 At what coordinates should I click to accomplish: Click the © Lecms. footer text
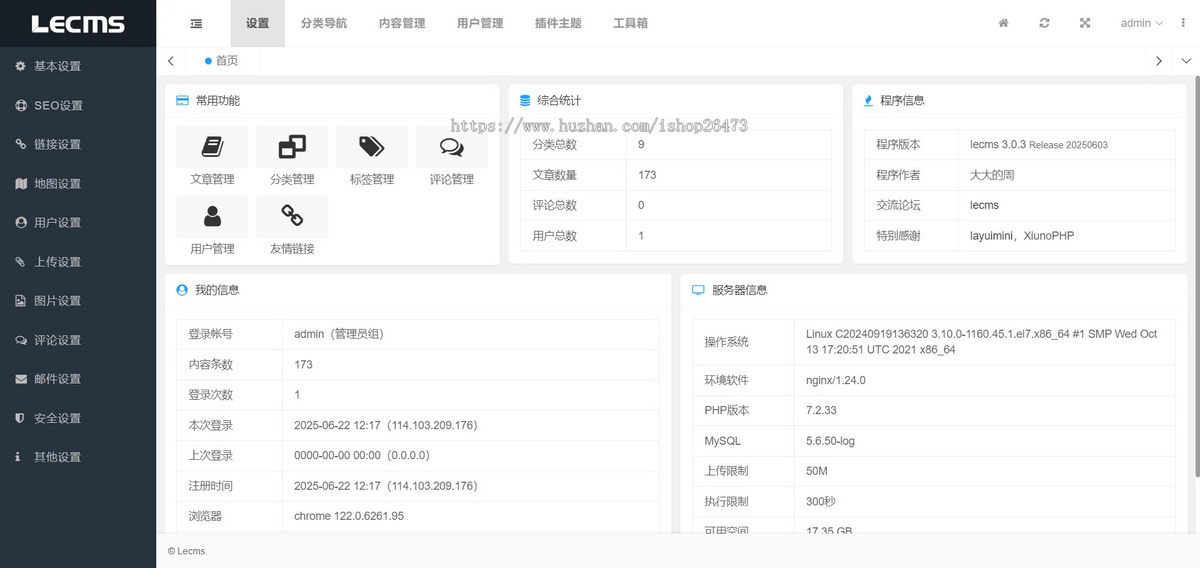[187, 551]
